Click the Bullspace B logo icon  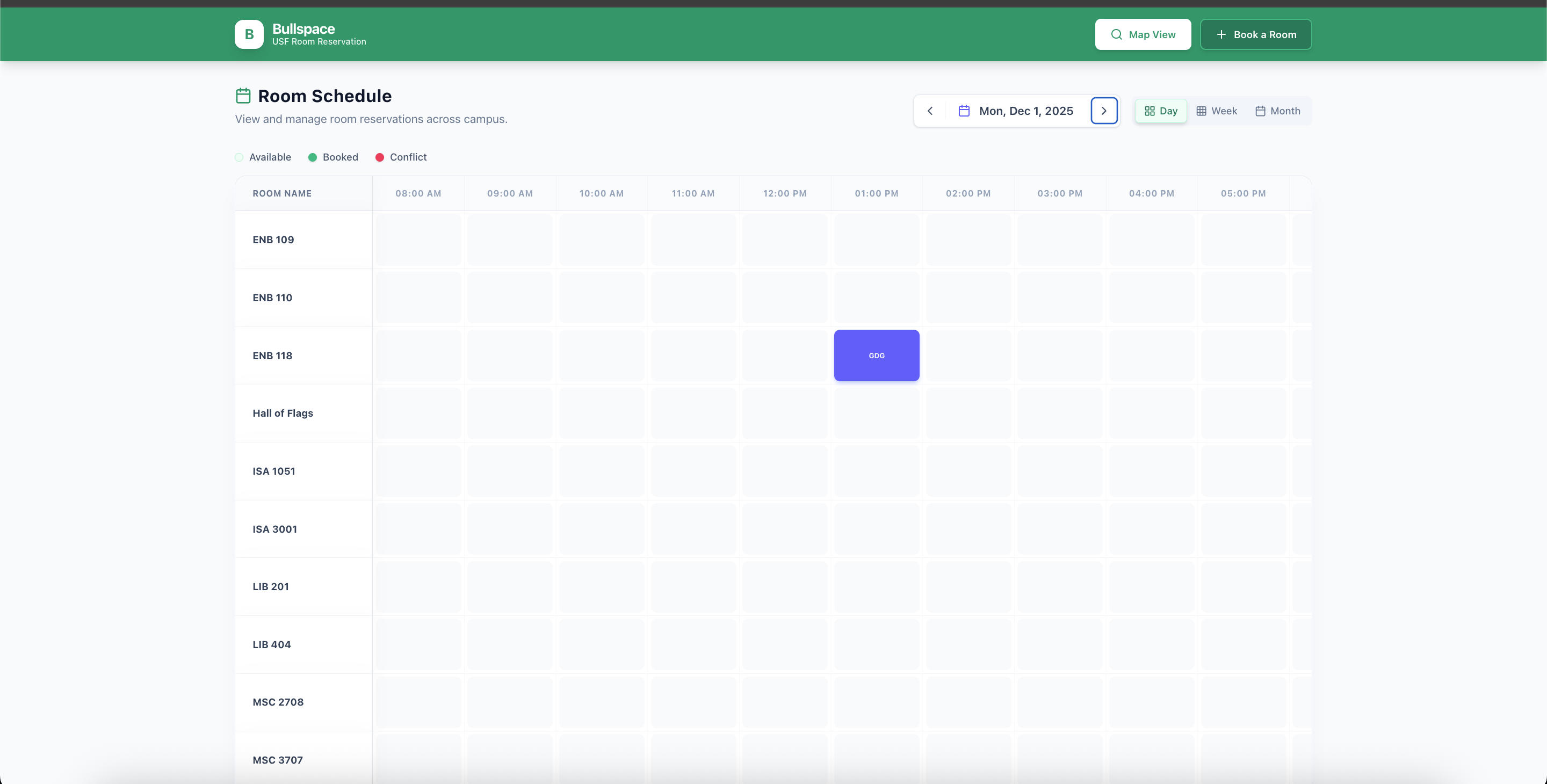coord(249,34)
